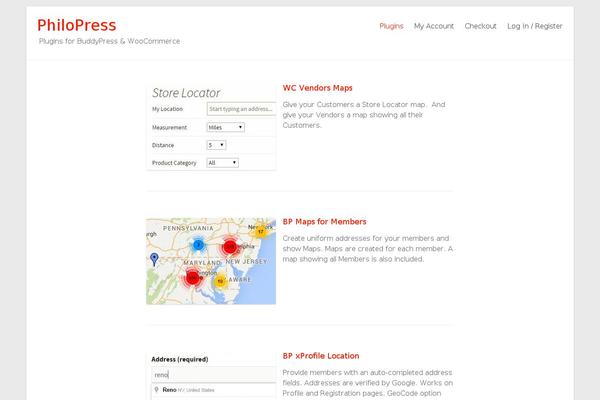Click the Product Category label text
This screenshot has width=600, height=400.
[x=174, y=163]
